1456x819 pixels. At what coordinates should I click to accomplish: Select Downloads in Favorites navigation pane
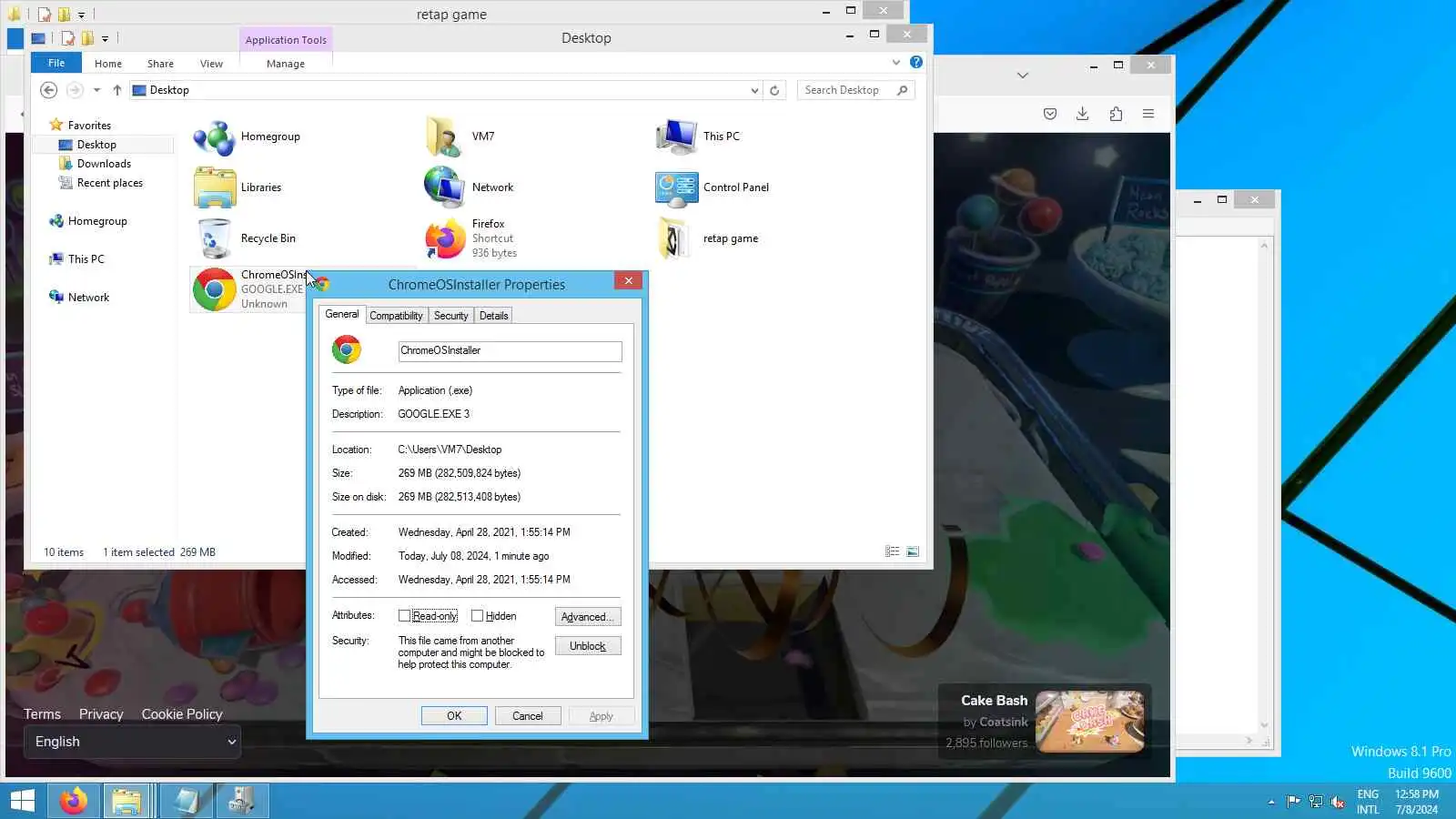[104, 164]
